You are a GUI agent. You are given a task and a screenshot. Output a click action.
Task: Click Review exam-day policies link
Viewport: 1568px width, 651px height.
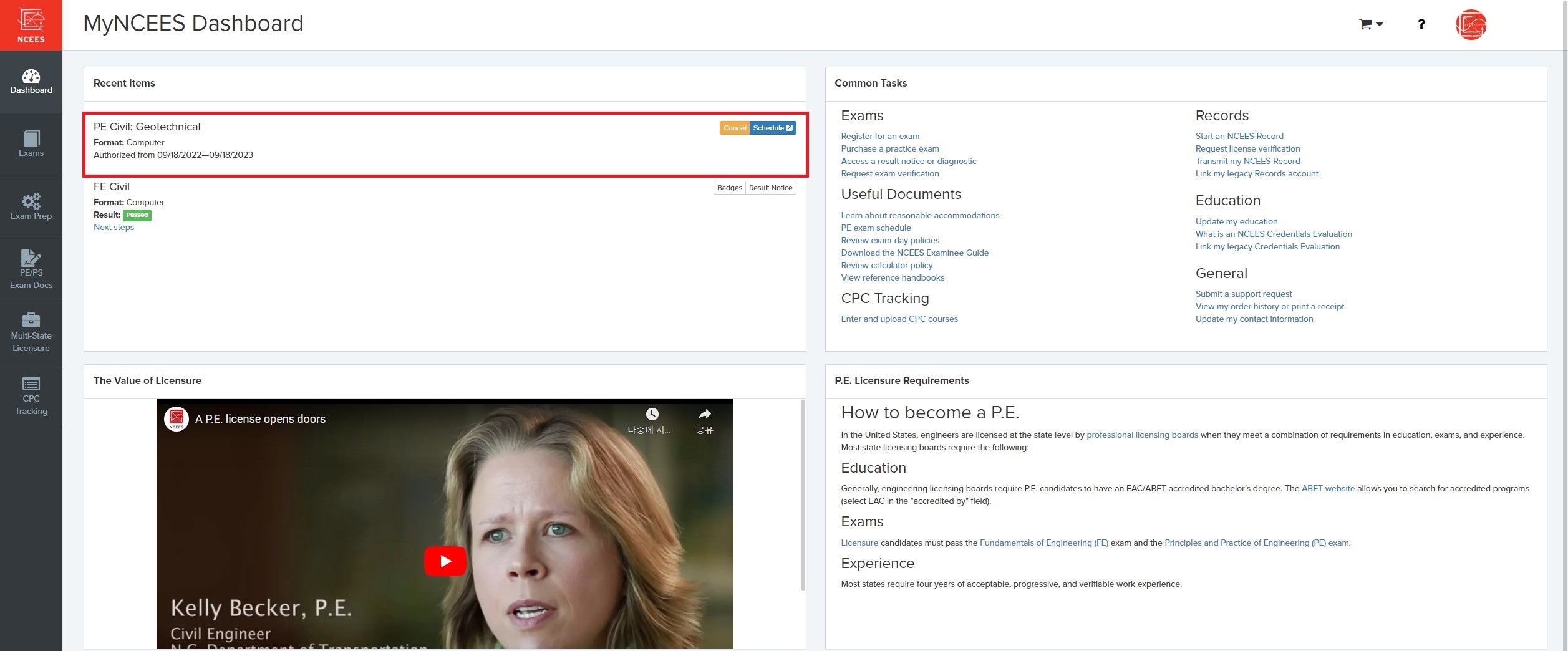tap(889, 240)
